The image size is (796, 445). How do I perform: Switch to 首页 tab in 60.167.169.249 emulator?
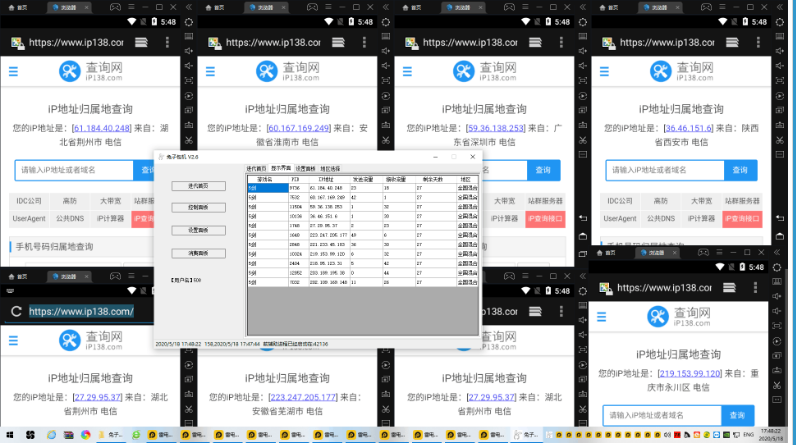pos(215,7)
